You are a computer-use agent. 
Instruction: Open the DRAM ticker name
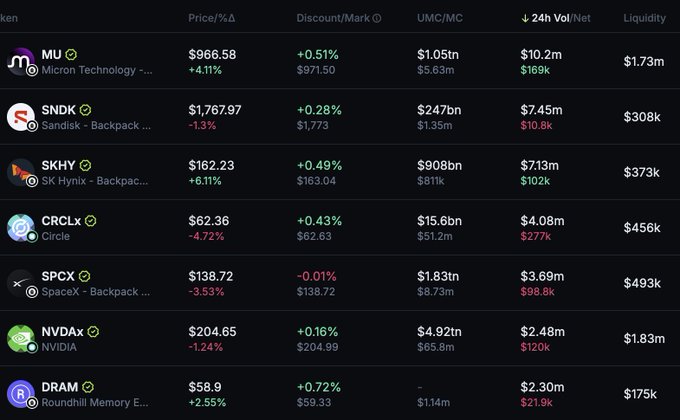pyautogui.click(x=60, y=387)
